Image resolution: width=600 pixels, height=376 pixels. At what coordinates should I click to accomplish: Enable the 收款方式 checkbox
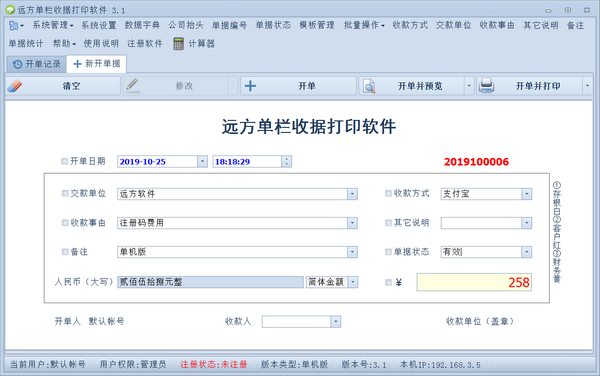tap(388, 193)
